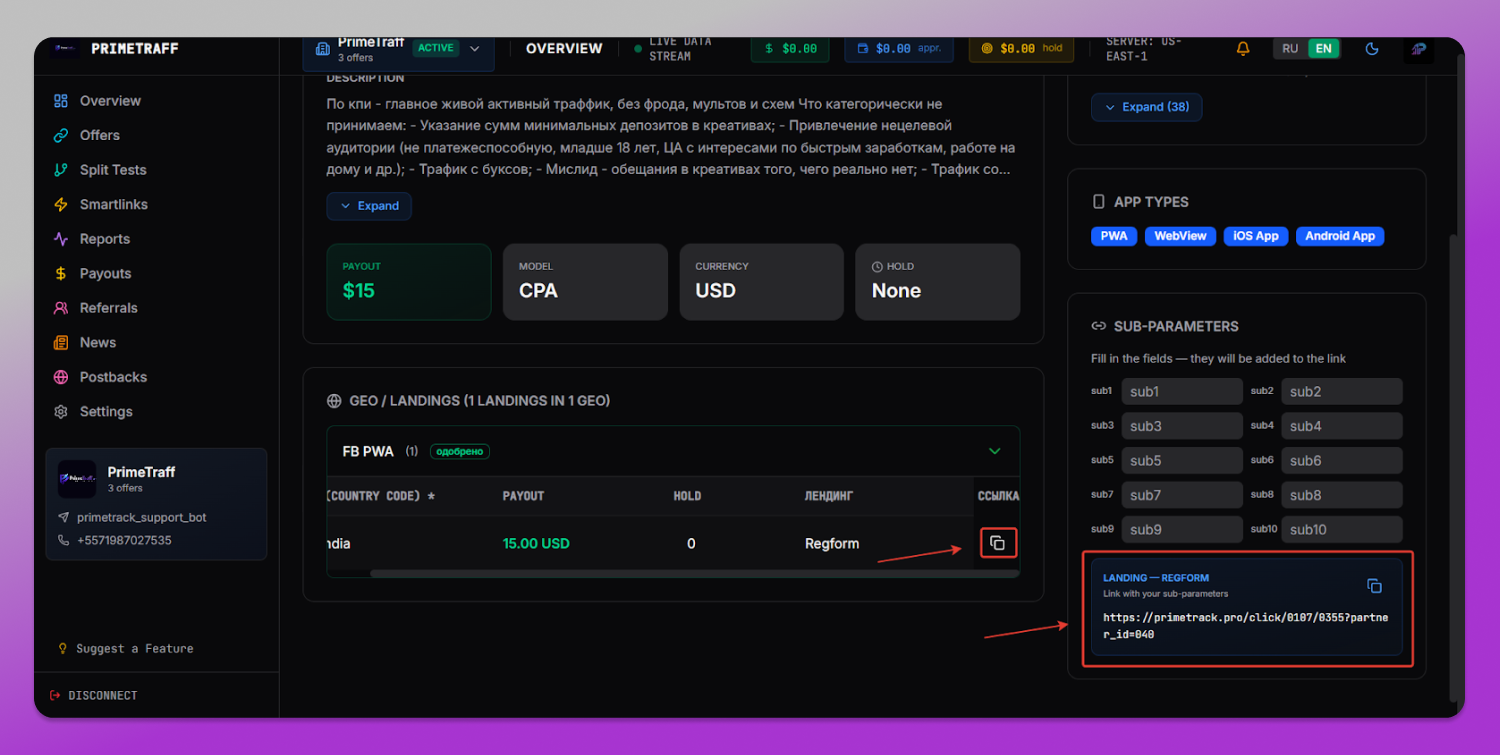Click the $0.00 hold balance badge
This screenshot has width=1500, height=755.
click(x=1021, y=48)
